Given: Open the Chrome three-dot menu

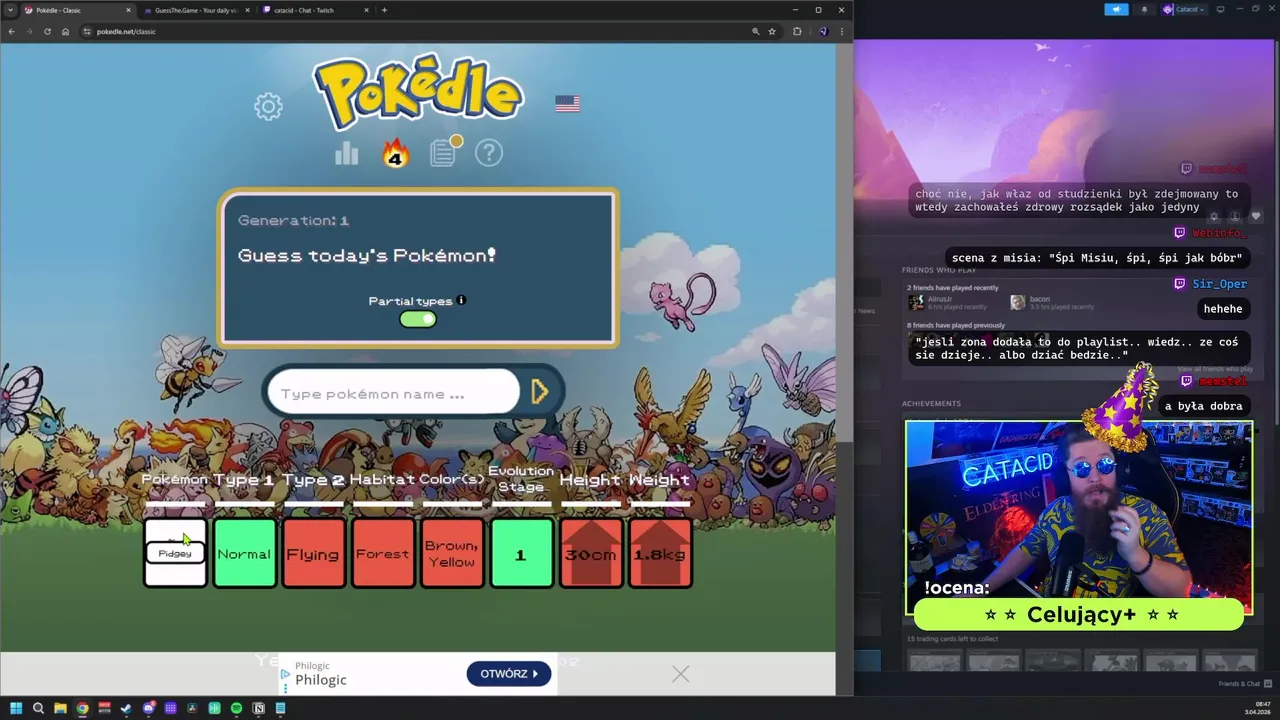Looking at the screenshot, I should coord(842,31).
